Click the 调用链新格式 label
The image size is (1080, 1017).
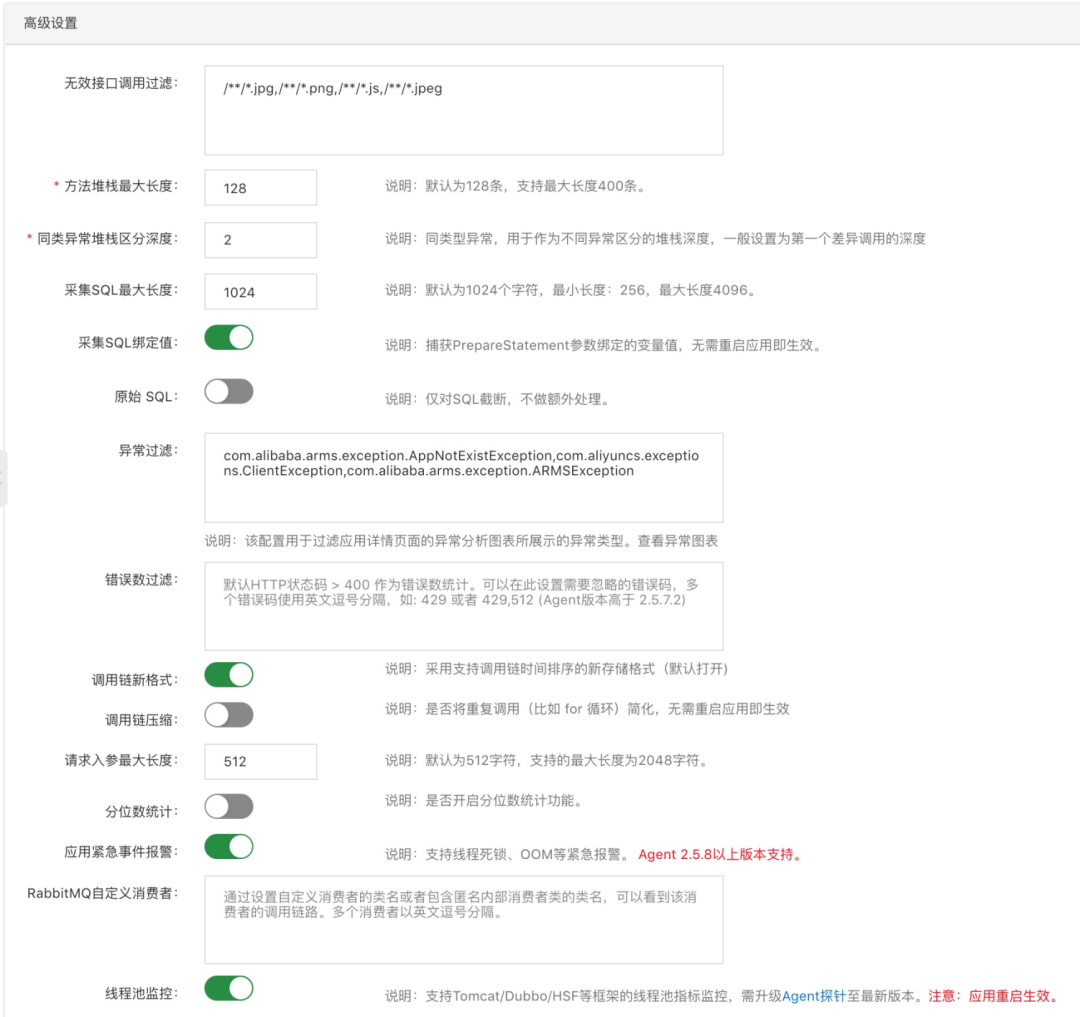click(x=135, y=680)
